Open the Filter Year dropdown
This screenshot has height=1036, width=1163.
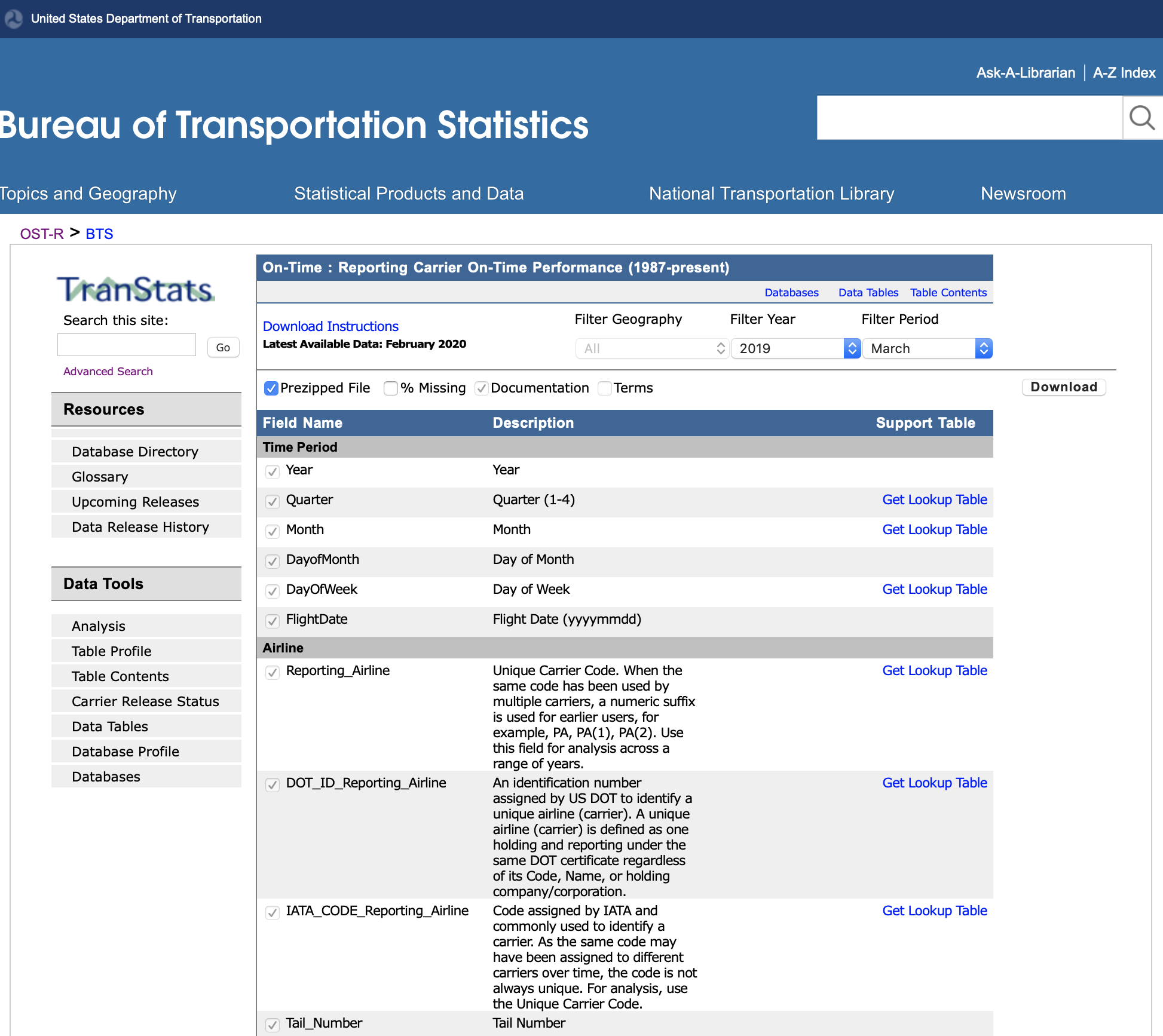[x=795, y=348]
